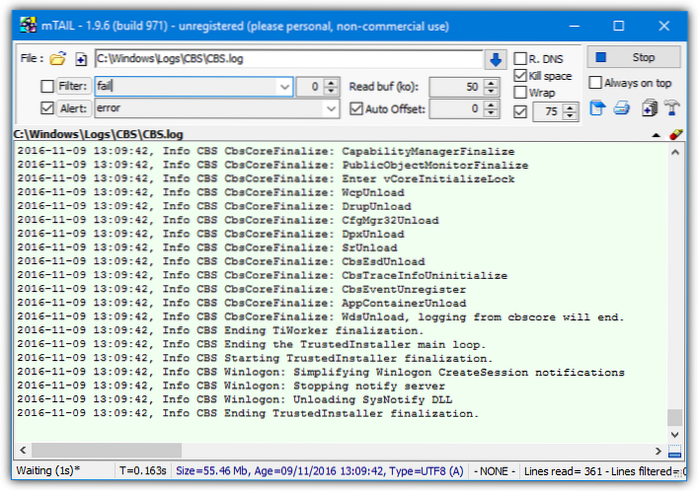Click the Auto Offset value field
The width and height of the screenshot is (698, 491).
[x=456, y=109]
